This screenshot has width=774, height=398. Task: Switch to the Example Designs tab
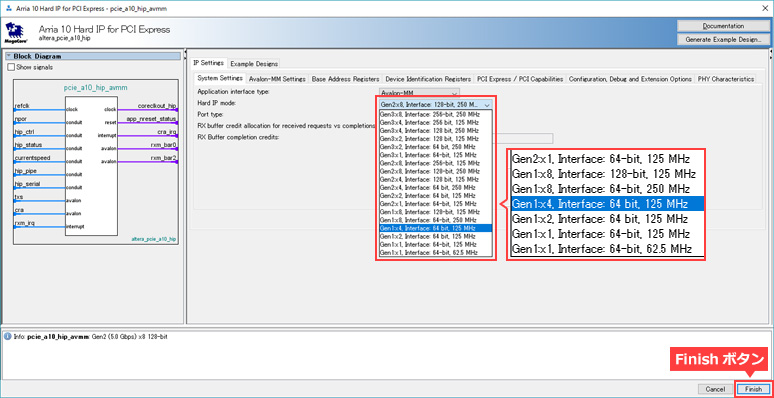coord(254,64)
